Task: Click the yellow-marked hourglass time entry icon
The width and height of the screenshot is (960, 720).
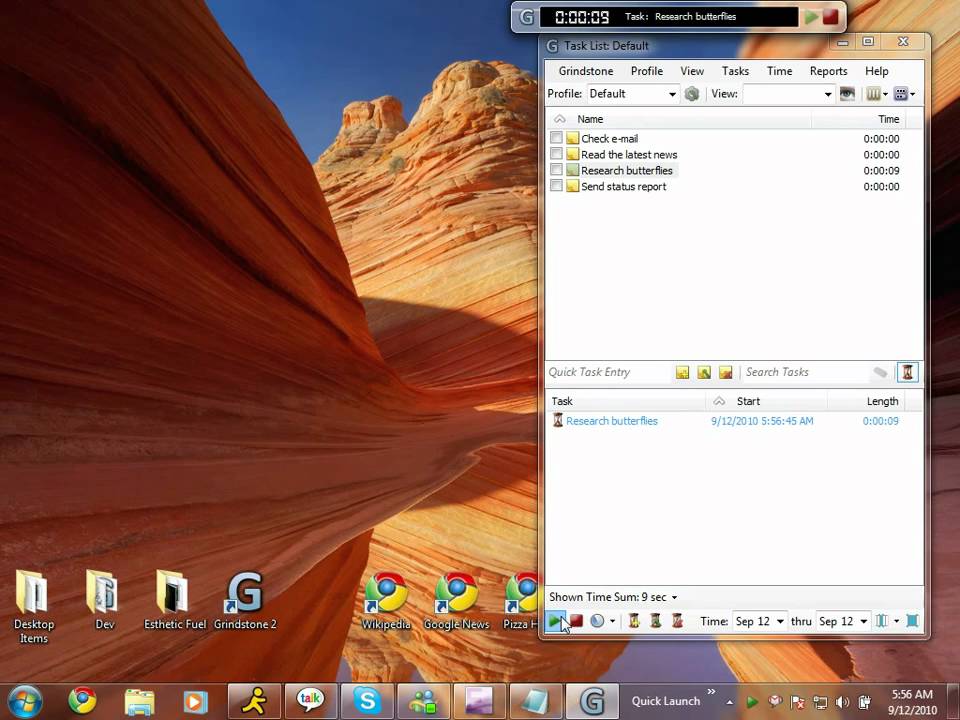Action: pos(634,621)
